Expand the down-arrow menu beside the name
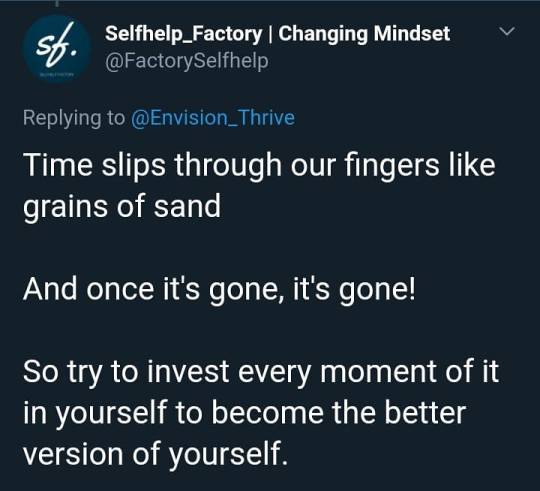 pyautogui.click(x=507, y=32)
